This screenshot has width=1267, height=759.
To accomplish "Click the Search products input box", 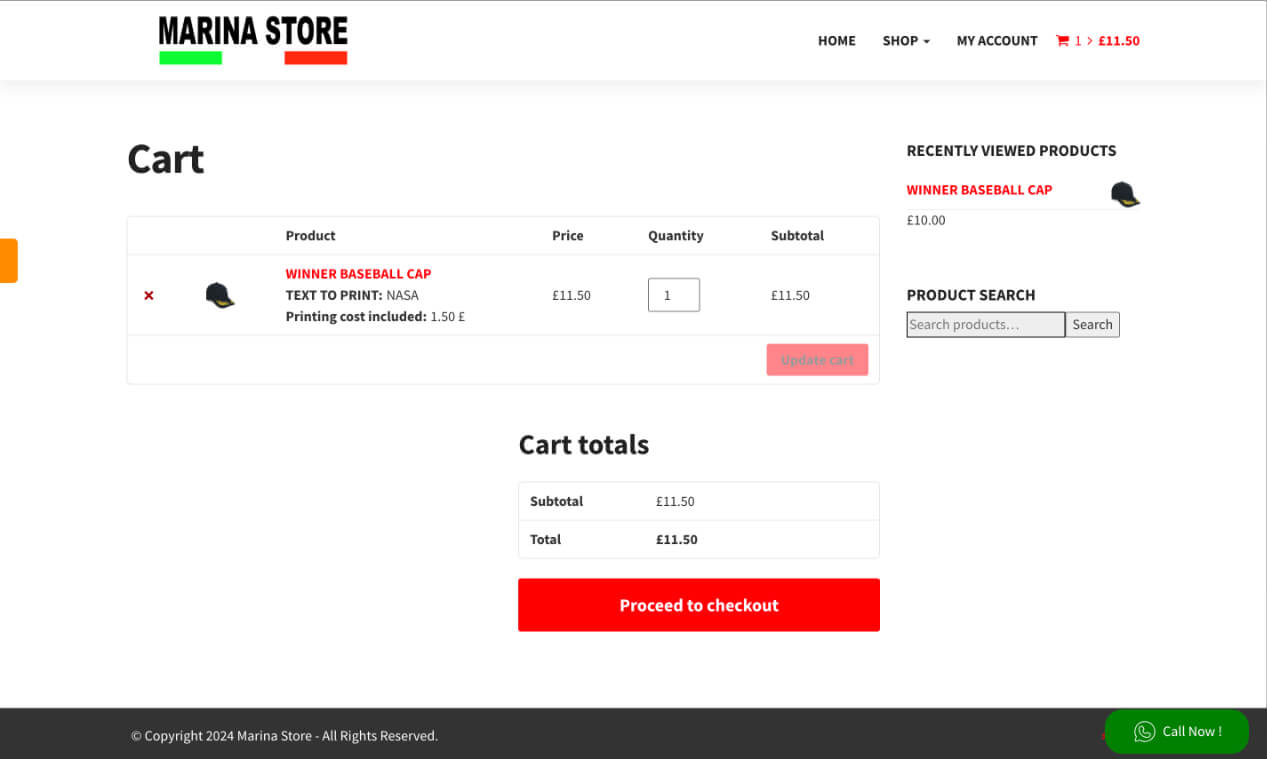I will click(x=985, y=324).
